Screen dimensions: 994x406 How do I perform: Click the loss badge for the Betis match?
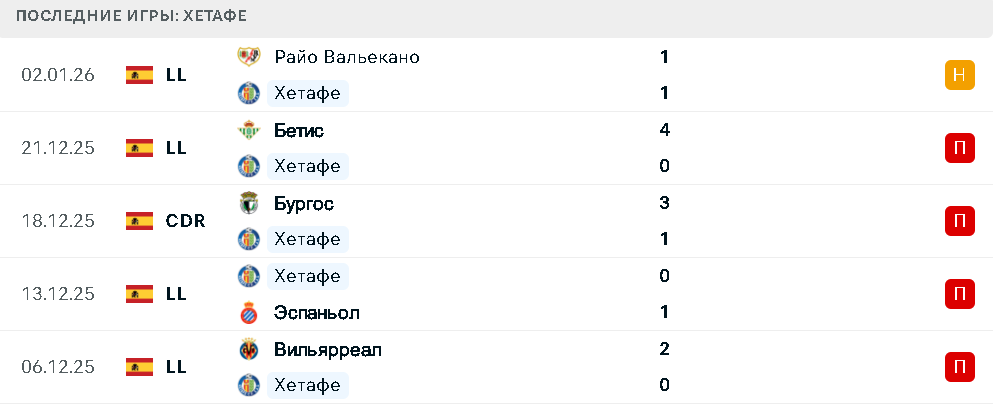point(959,148)
